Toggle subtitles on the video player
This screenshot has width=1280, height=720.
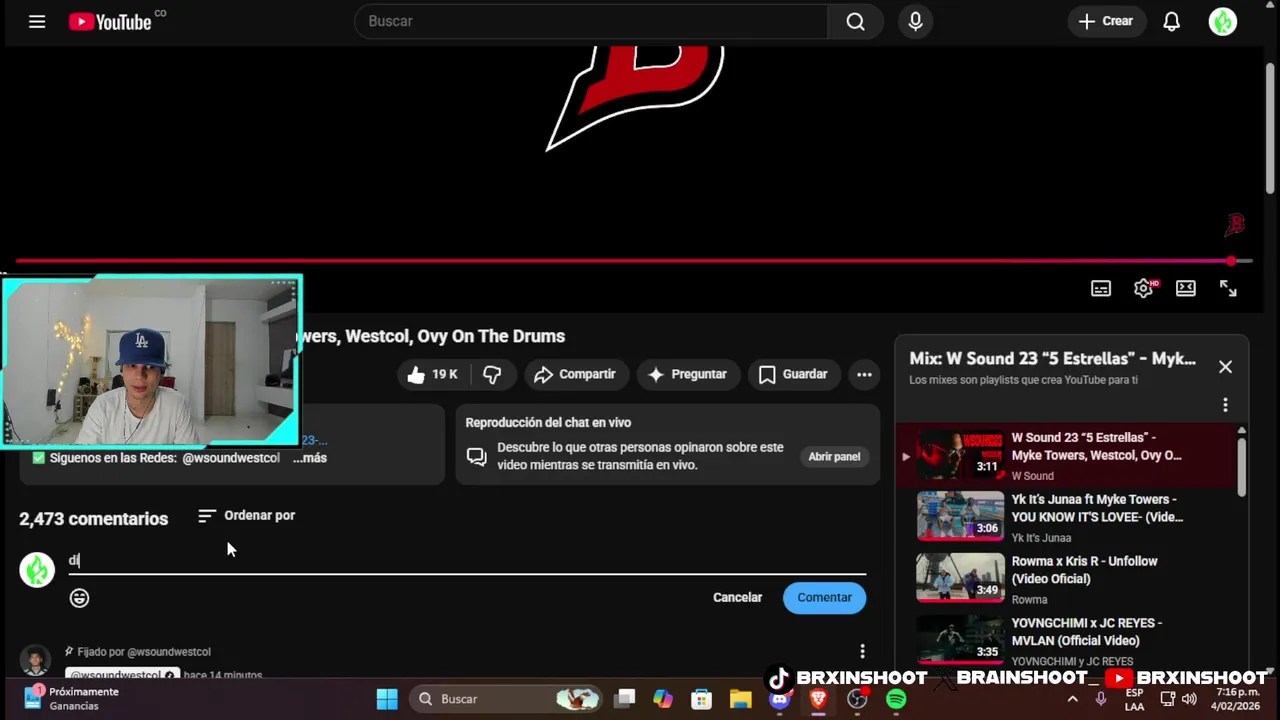click(1101, 288)
